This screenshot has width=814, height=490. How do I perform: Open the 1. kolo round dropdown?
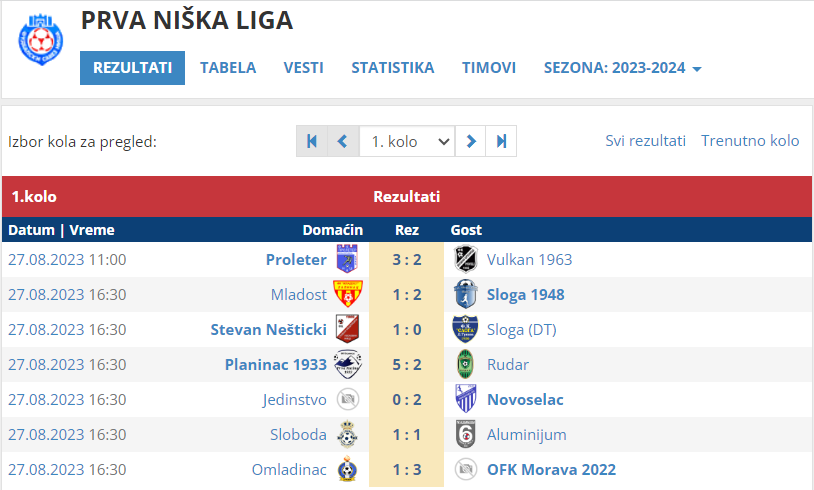click(x=407, y=141)
